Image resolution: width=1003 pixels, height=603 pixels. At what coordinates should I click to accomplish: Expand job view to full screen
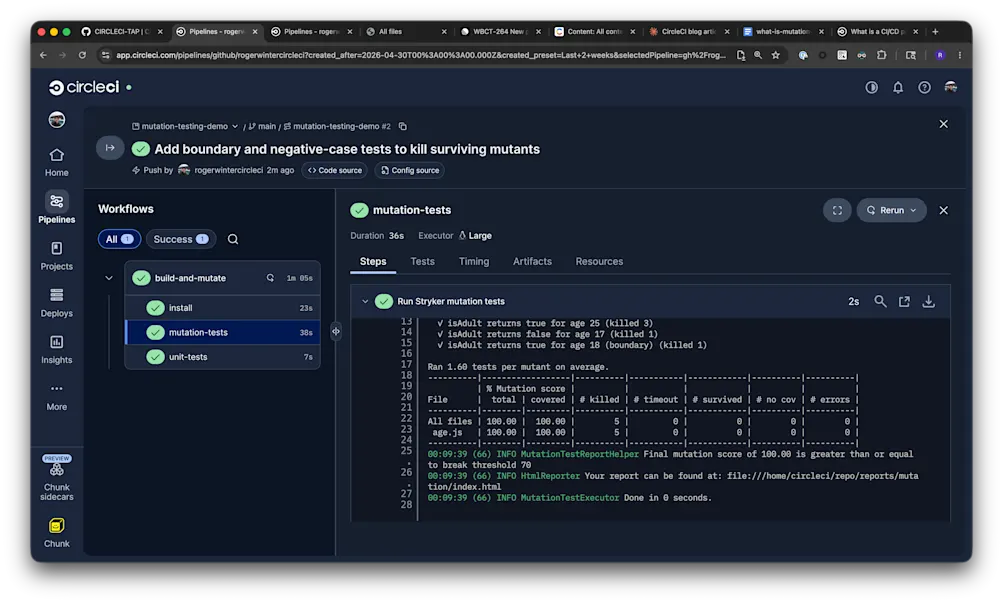837,210
